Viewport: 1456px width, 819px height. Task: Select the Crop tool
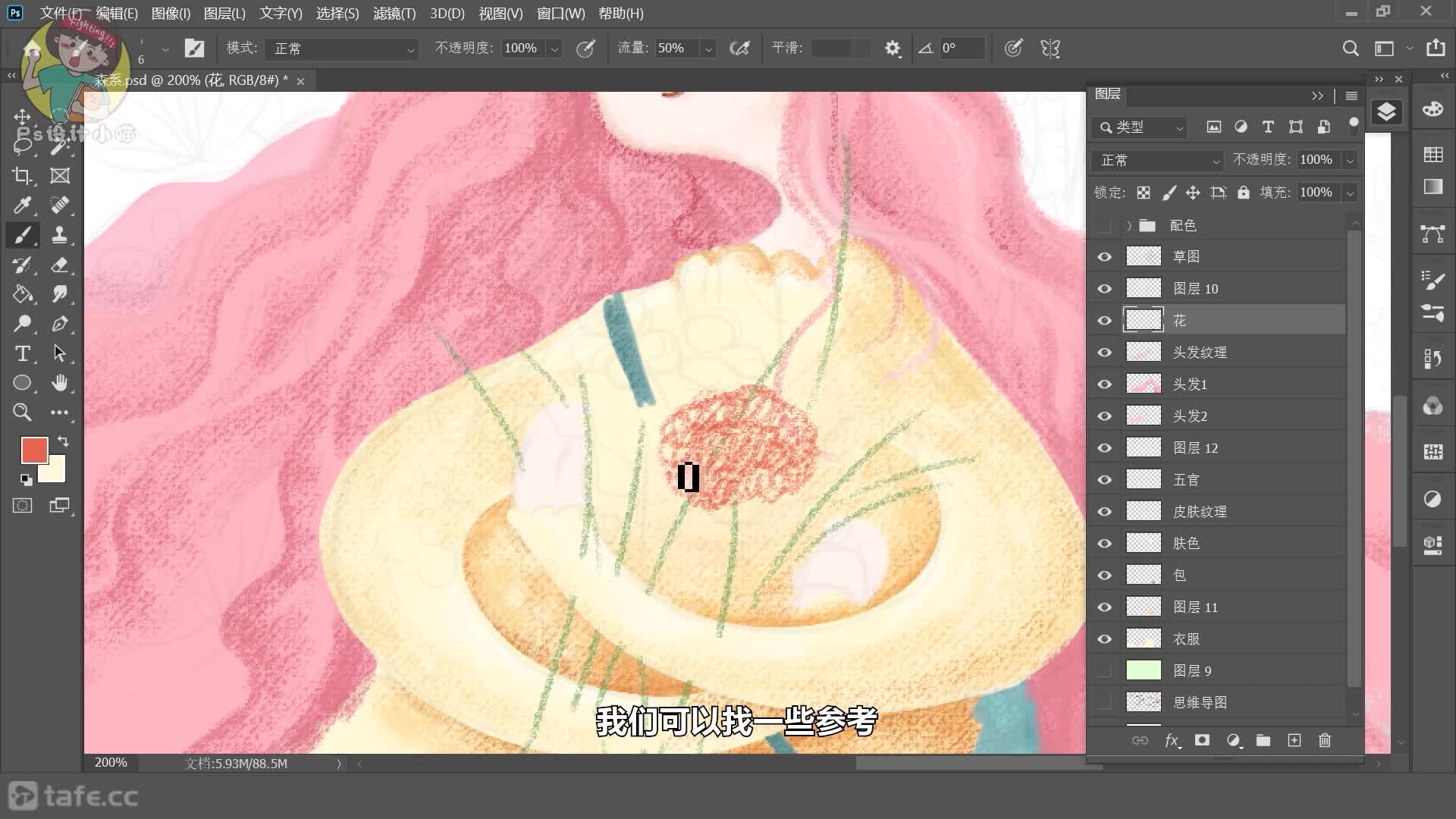(22, 176)
